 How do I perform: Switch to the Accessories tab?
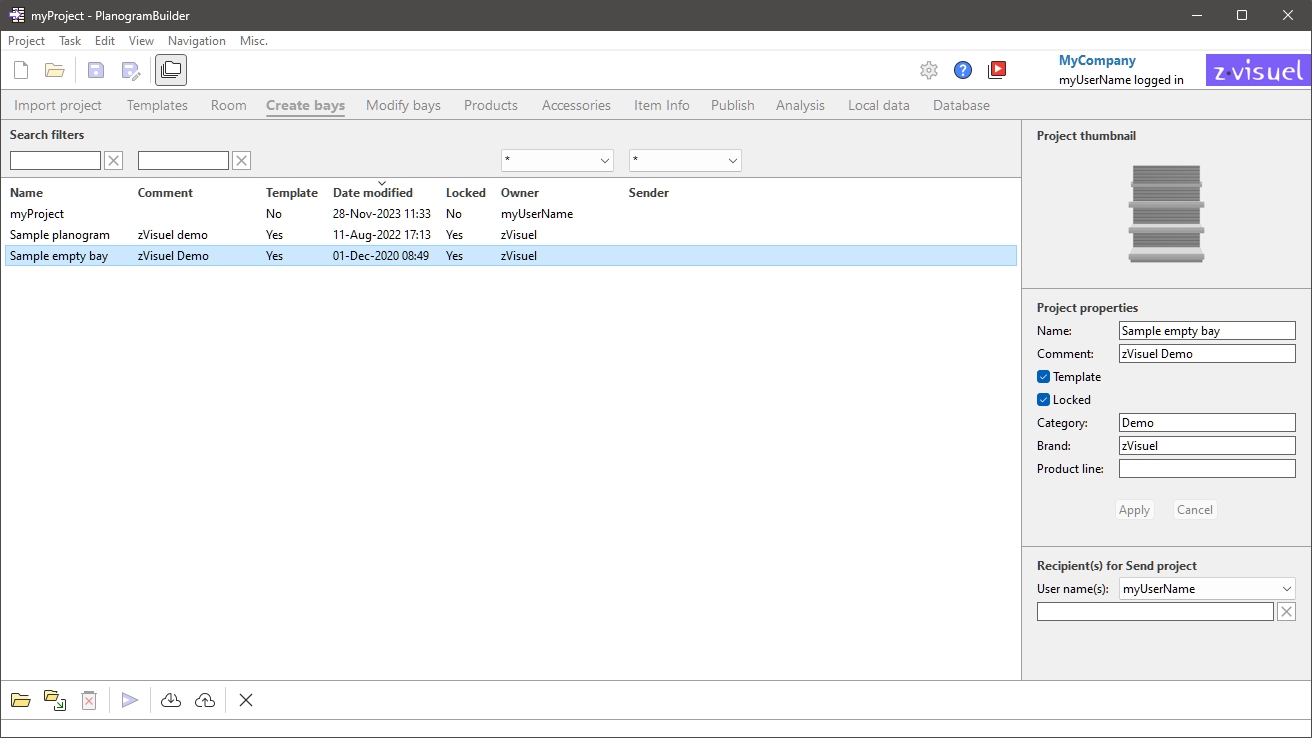coord(576,105)
